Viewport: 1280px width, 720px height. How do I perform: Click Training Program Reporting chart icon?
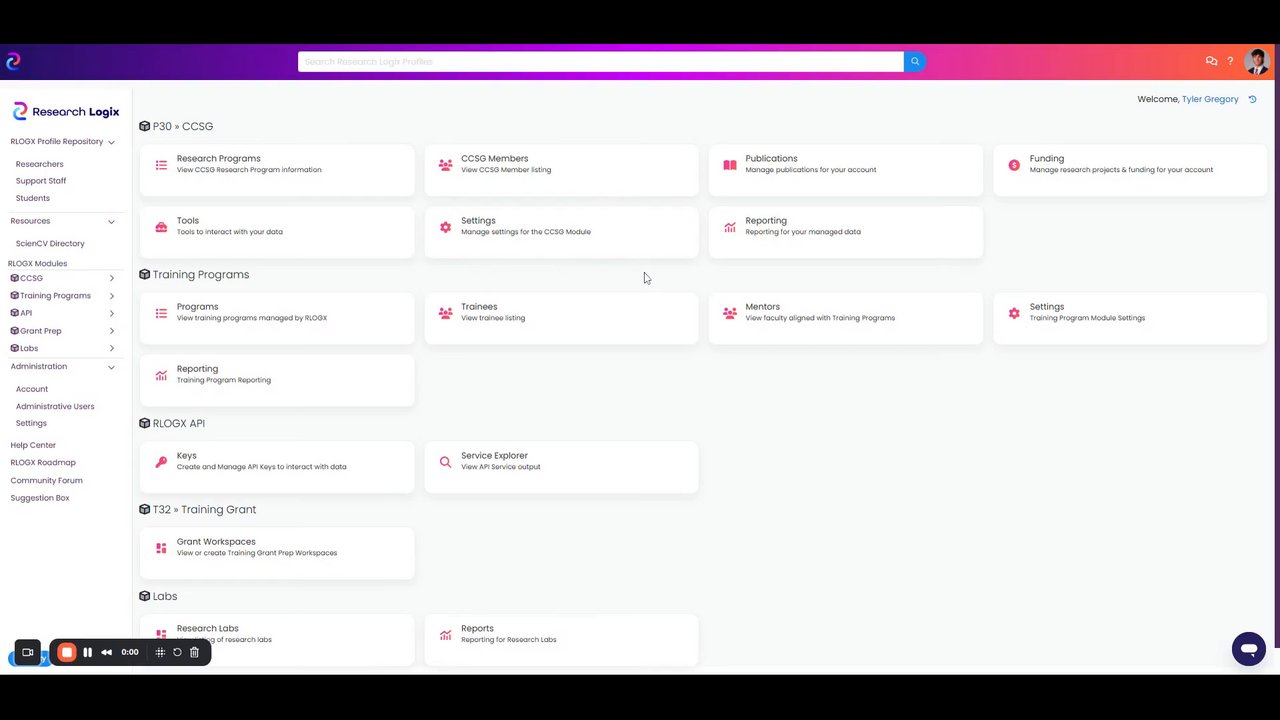tap(161, 375)
